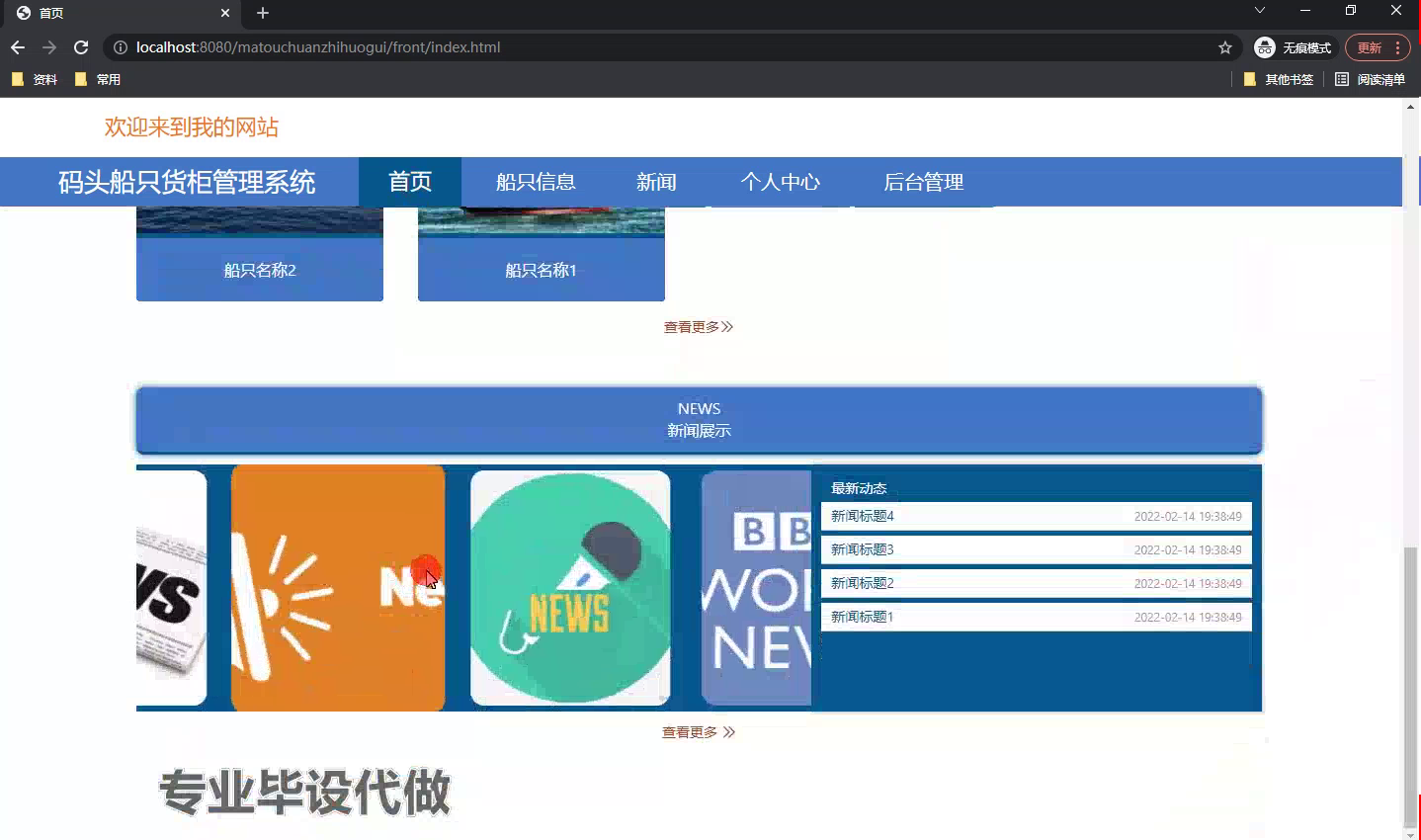This screenshot has width=1421, height=840.
Task: Bookmark this page with the star icon
Action: click(1225, 47)
